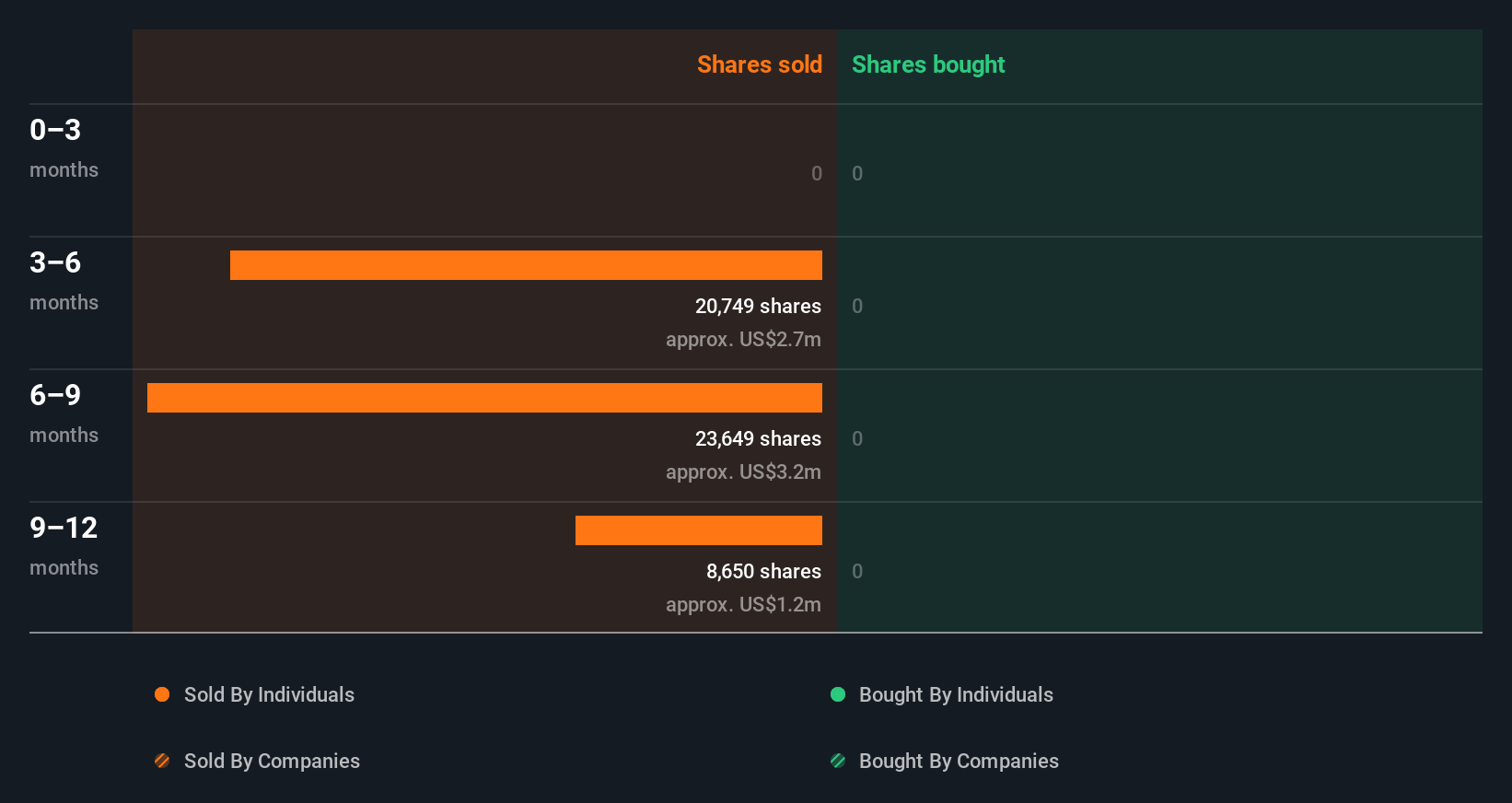Screen dimensions: 1512x803
Task: Click the striped Bought By Companies legend icon
Action: point(838,761)
